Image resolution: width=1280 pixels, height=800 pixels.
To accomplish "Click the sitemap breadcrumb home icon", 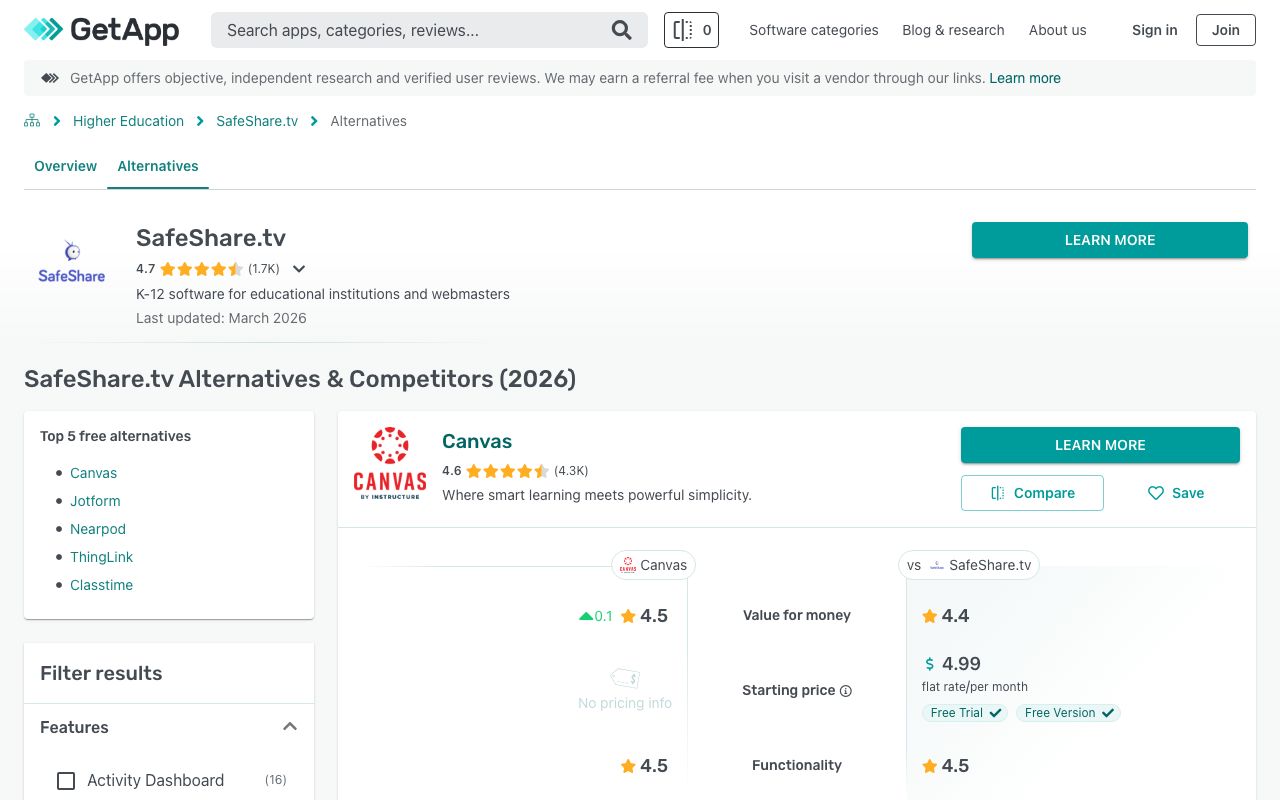I will 32,121.
